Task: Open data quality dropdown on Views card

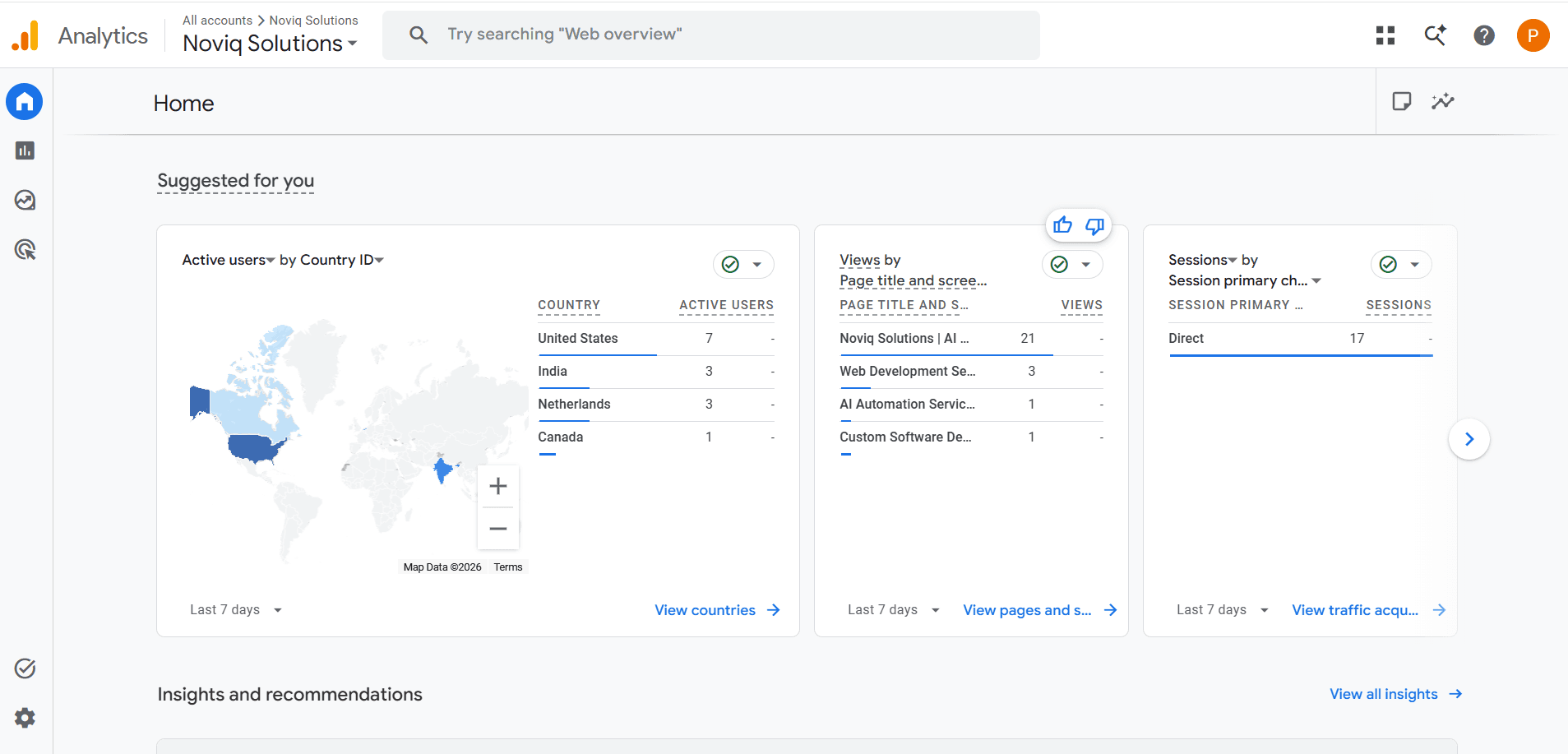Action: 1072,264
